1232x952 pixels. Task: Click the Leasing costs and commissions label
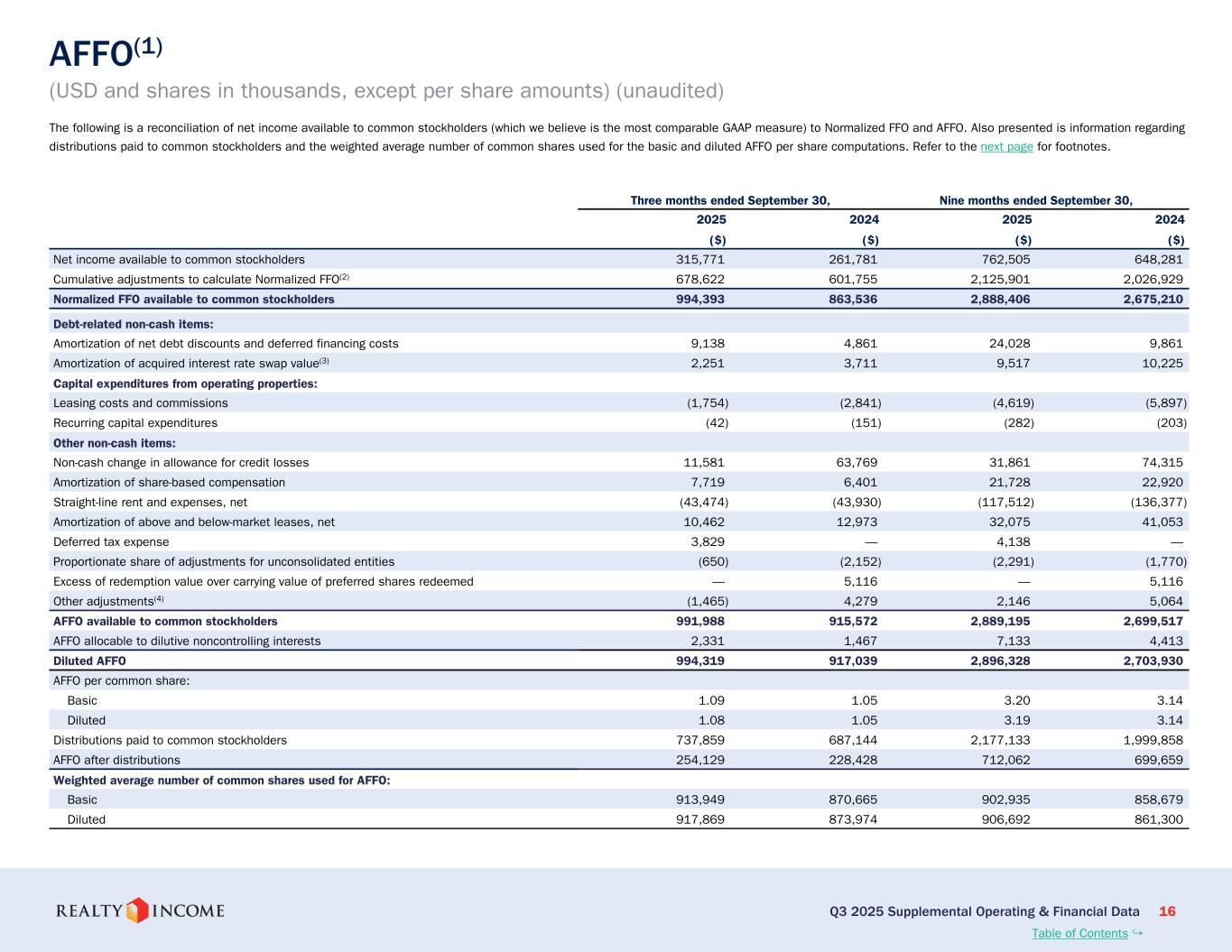tap(140, 403)
